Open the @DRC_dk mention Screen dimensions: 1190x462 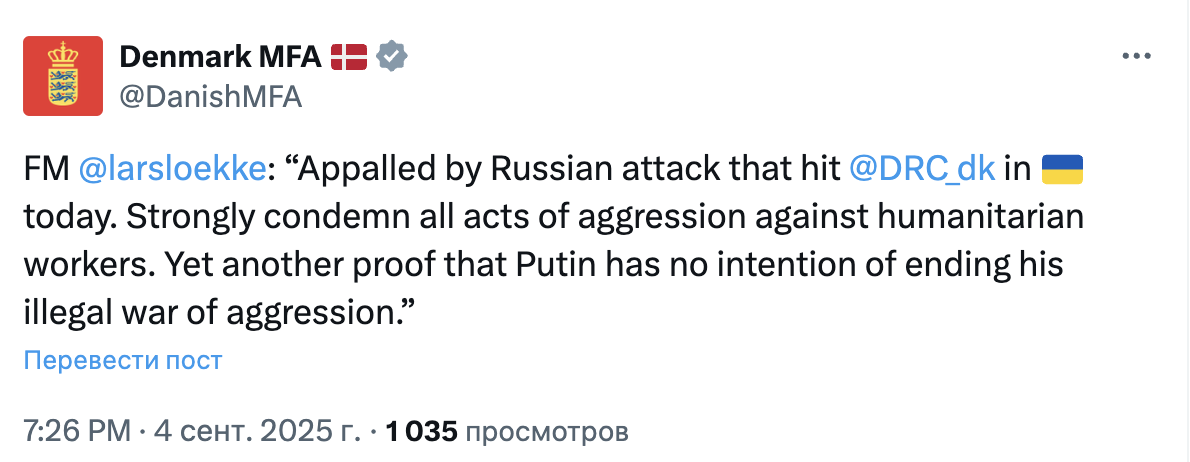(x=921, y=170)
